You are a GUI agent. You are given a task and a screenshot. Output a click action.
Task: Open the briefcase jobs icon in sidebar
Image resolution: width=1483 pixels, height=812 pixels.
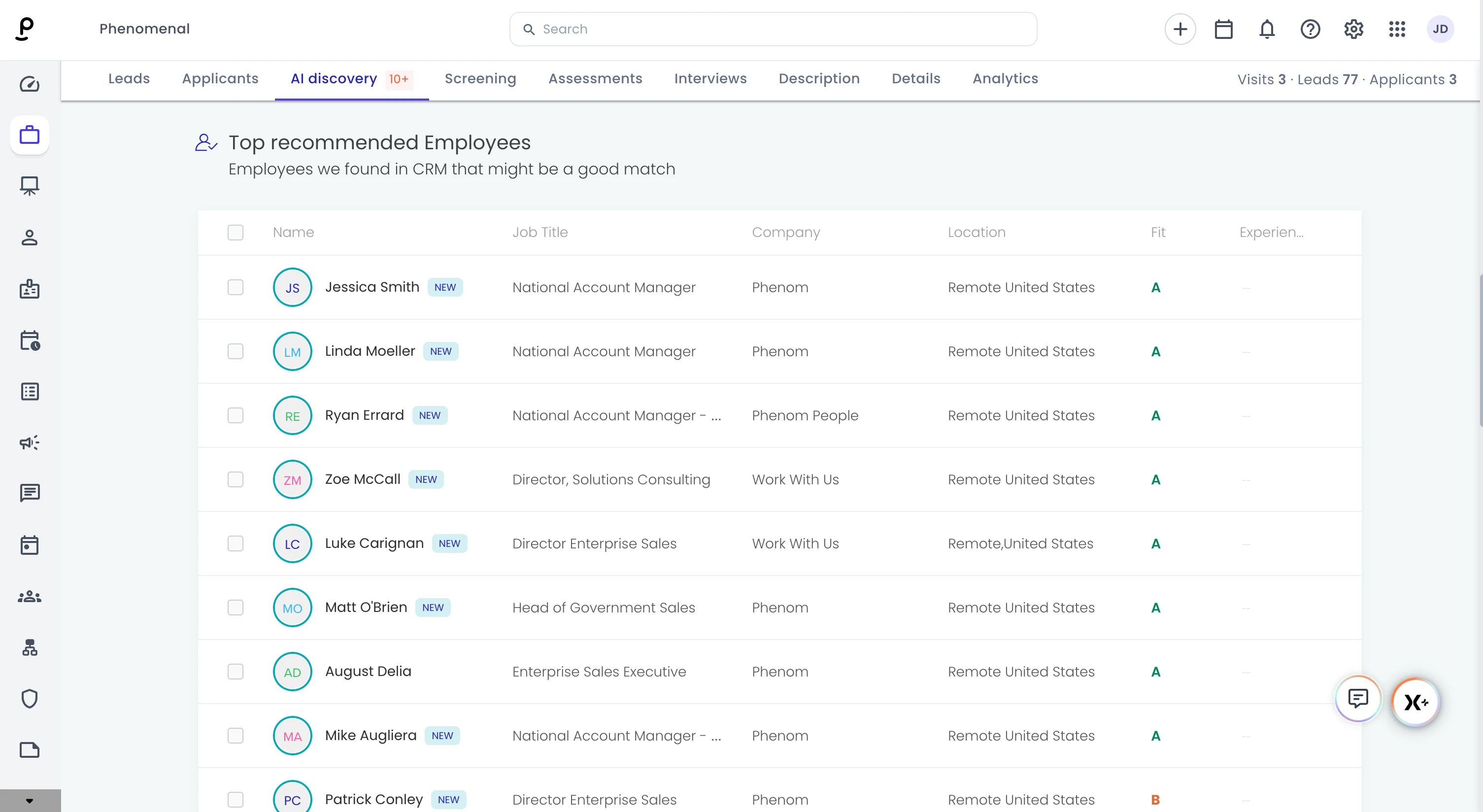(30, 135)
